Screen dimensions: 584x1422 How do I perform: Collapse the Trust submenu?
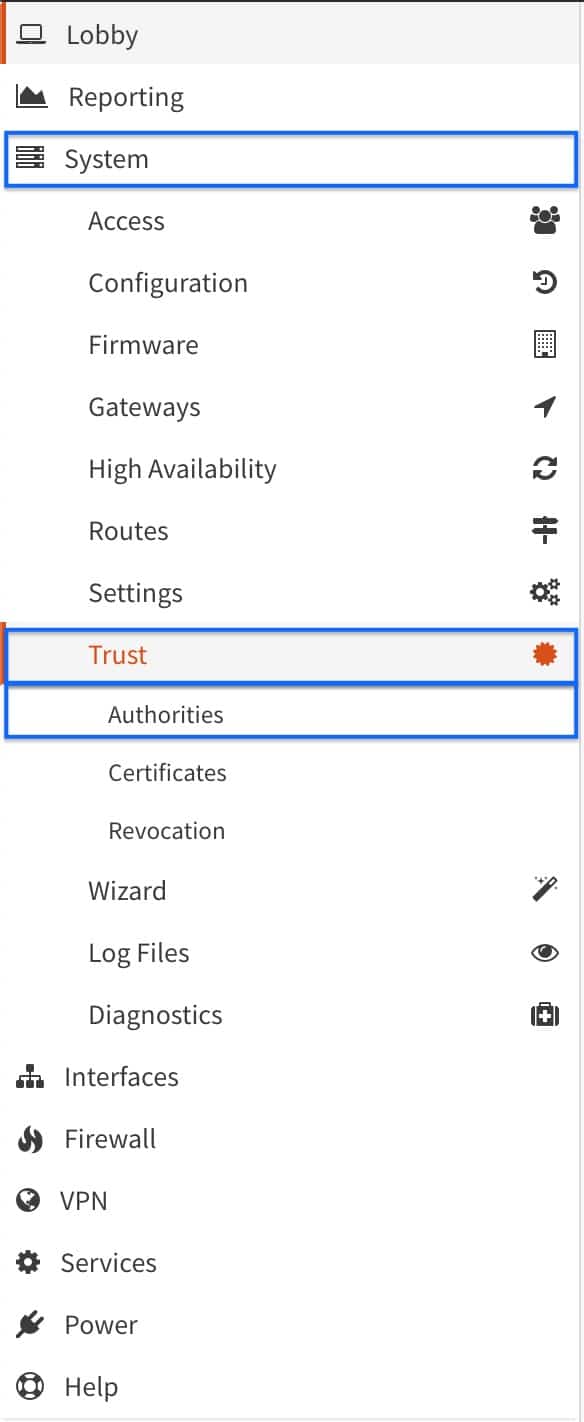pos(291,655)
